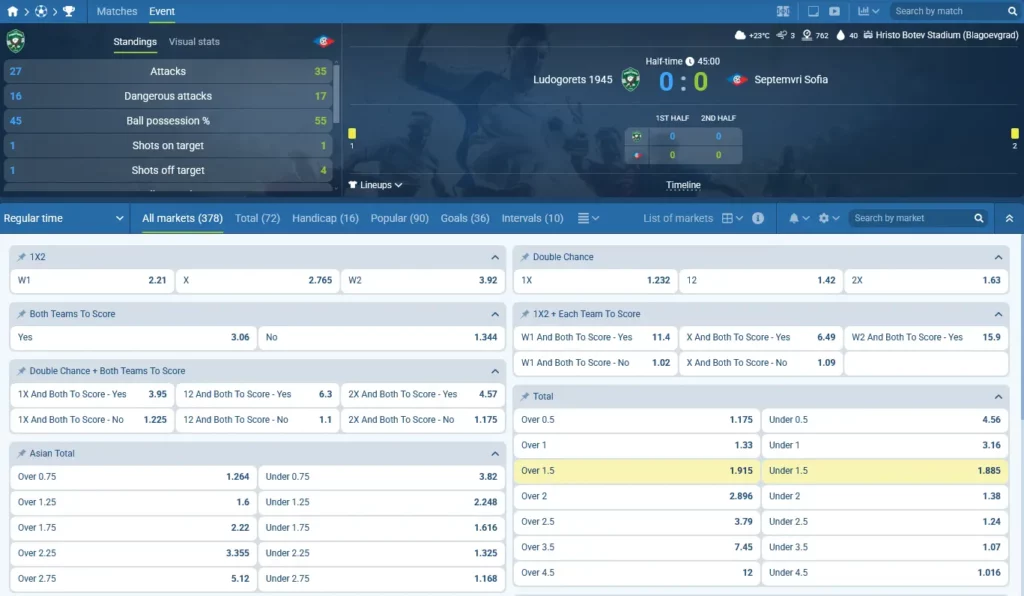Show Total (72) markets
1024x596 pixels.
tap(257, 218)
